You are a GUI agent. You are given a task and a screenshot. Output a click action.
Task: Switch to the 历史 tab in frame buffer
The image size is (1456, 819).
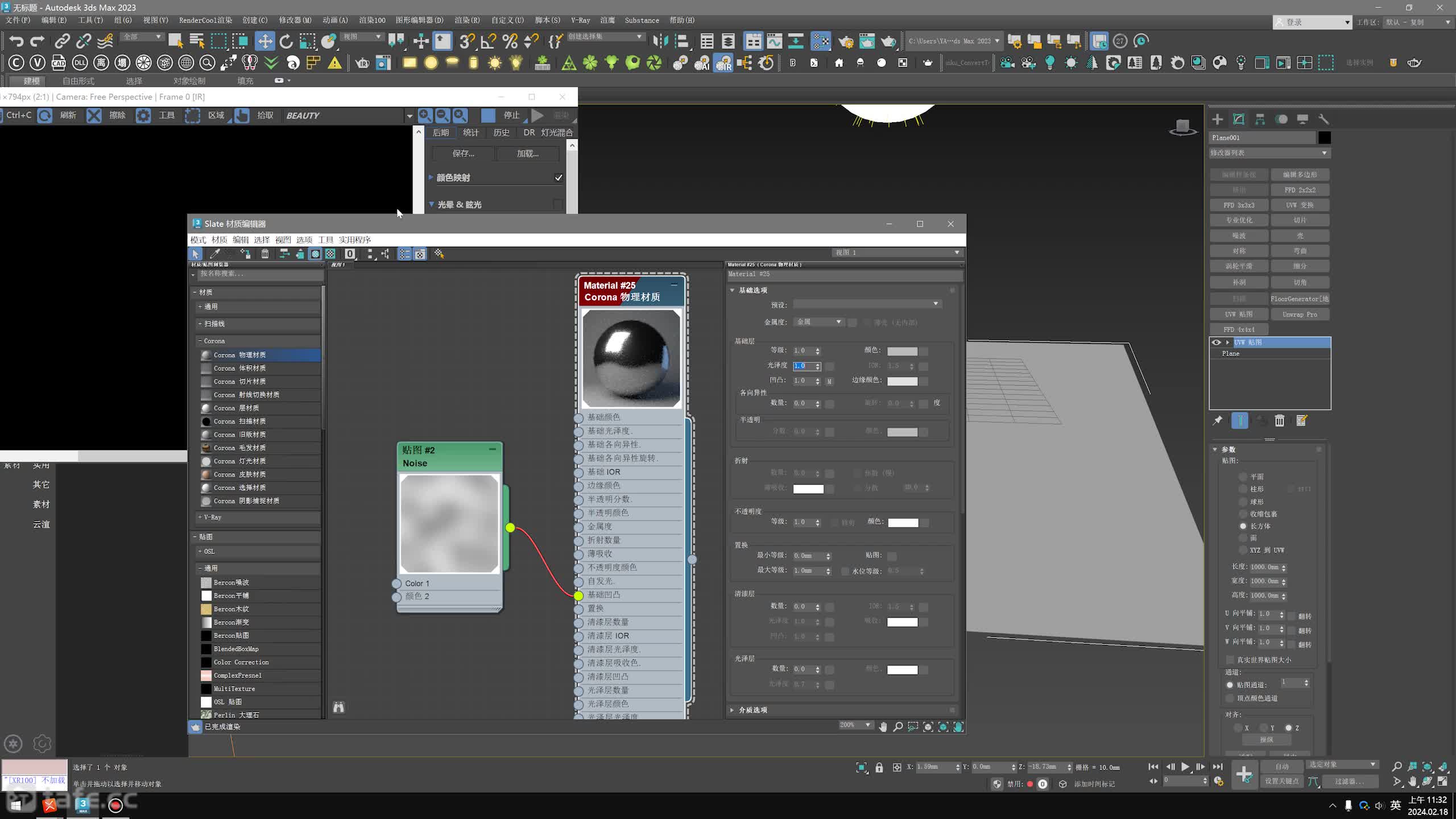tap(502, 132)
